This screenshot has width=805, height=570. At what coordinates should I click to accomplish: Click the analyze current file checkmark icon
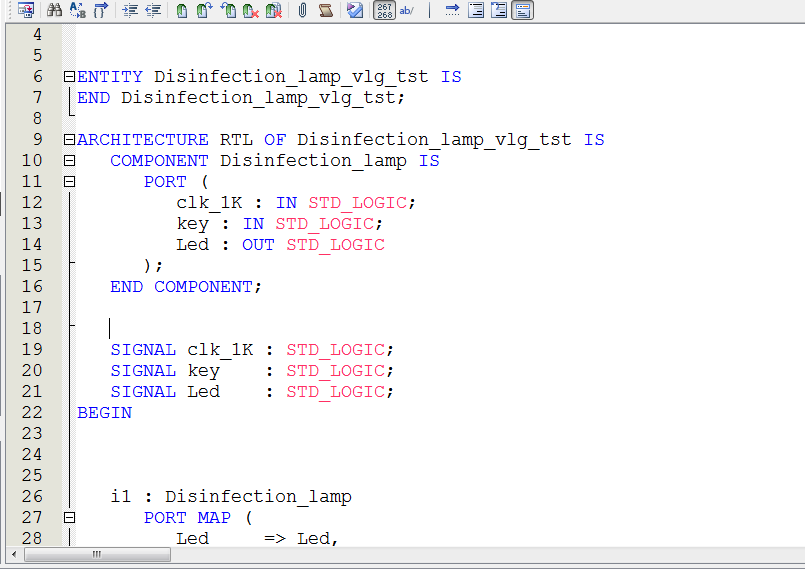pyautogui.click(x=355, y=10)
